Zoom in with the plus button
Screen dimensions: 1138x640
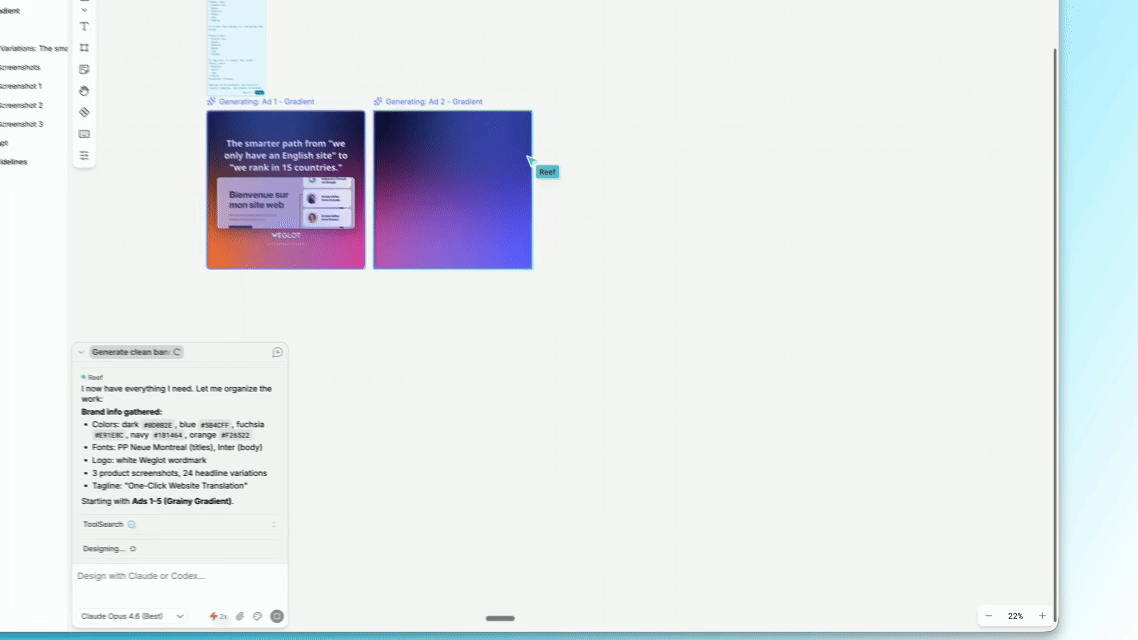[1042, 617]
